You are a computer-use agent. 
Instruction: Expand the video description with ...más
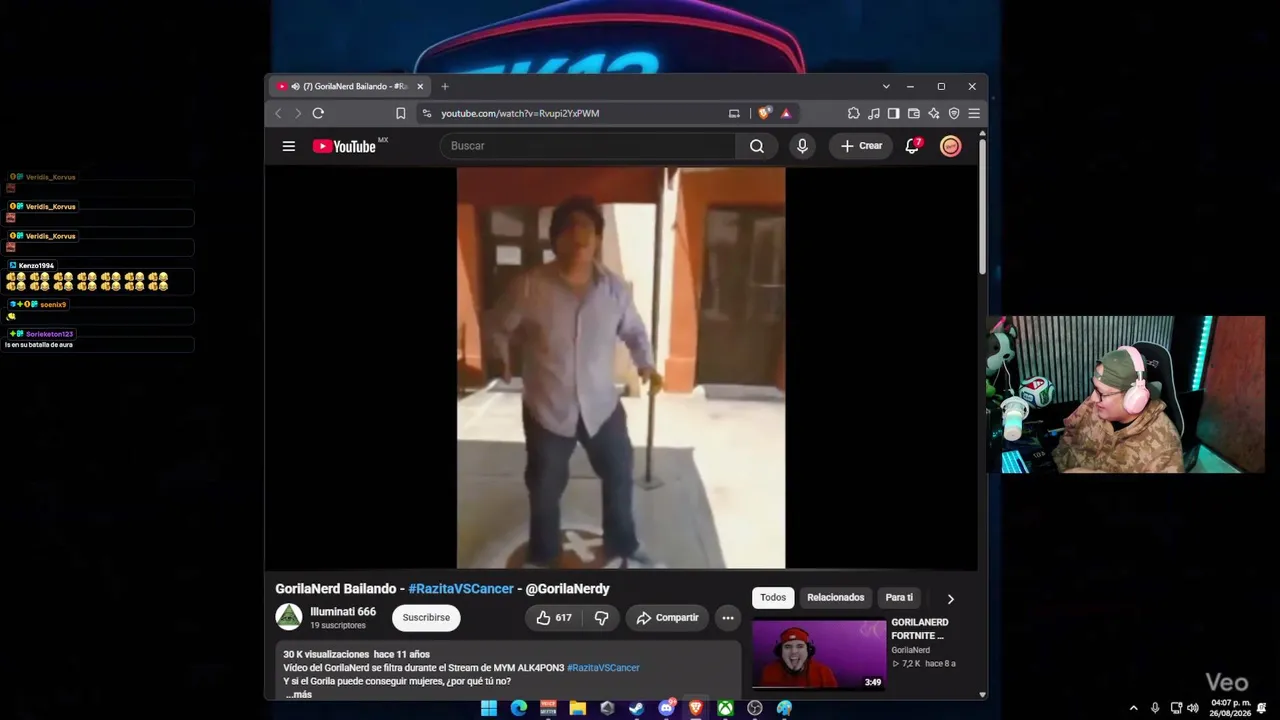point(299,694)
